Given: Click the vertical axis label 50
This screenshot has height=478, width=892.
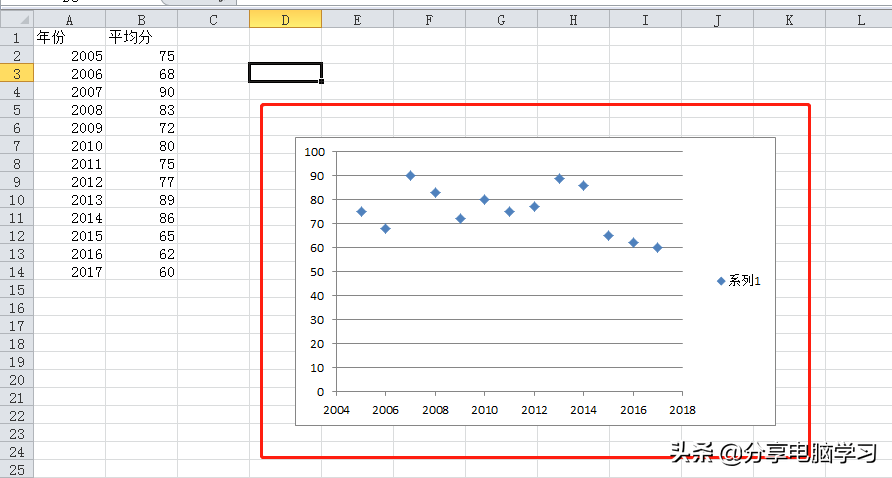Looking at the screenshot, I should tap(317, 272).
